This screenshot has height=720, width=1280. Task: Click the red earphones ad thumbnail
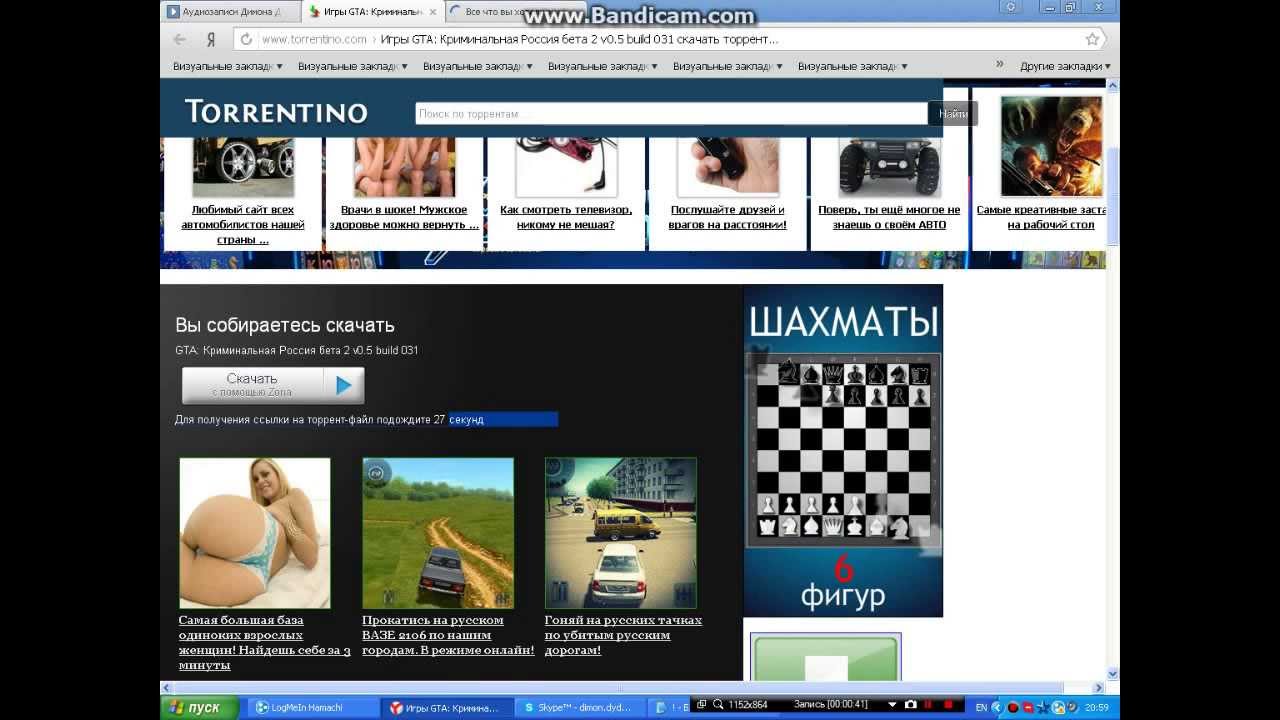tap(566, 166)
